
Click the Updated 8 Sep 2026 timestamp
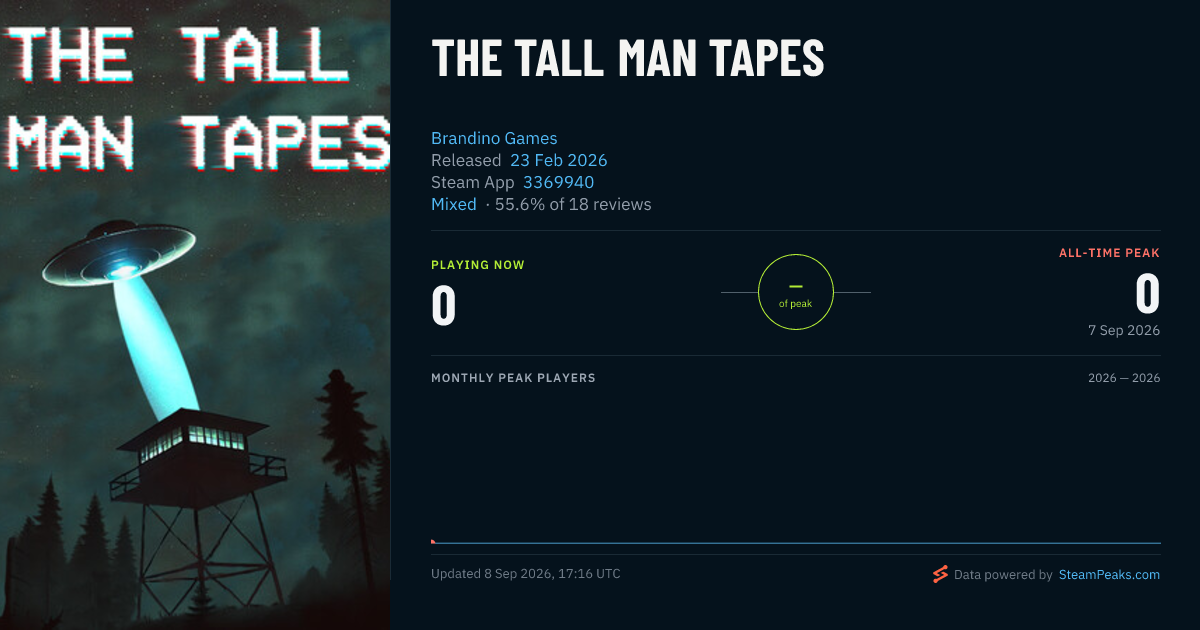pyautogui.click(x=526, y=574)
